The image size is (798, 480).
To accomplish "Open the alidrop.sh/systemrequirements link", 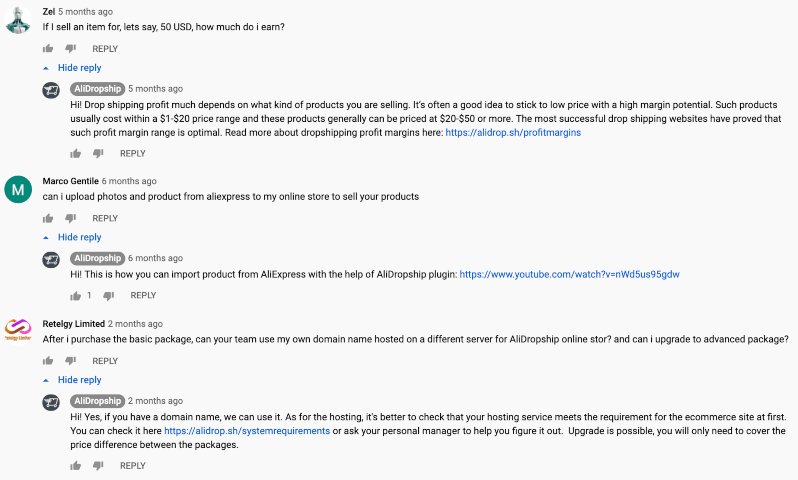I will click(247, 431).
